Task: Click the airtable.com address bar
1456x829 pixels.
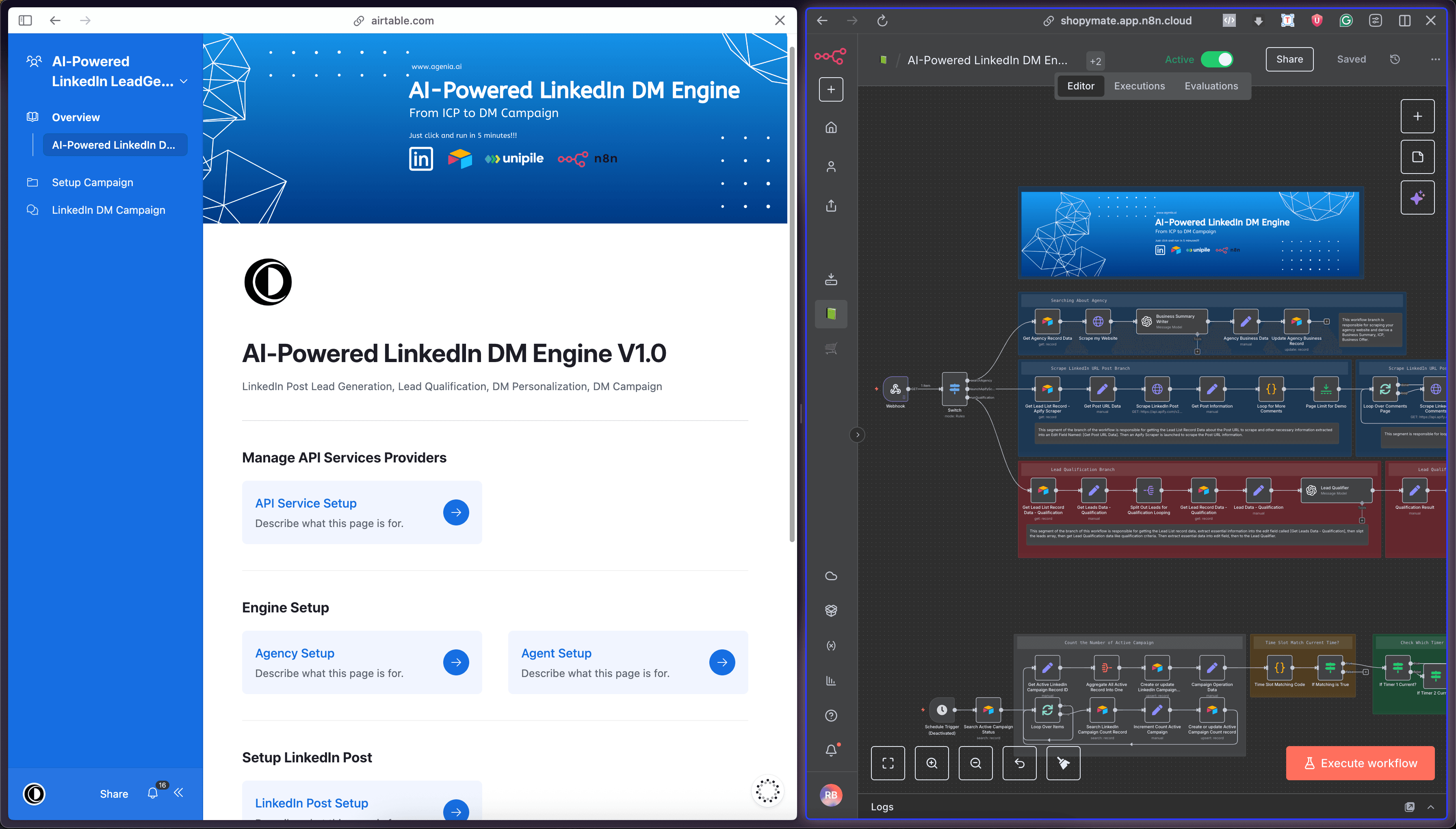Action: click(393, 20)
